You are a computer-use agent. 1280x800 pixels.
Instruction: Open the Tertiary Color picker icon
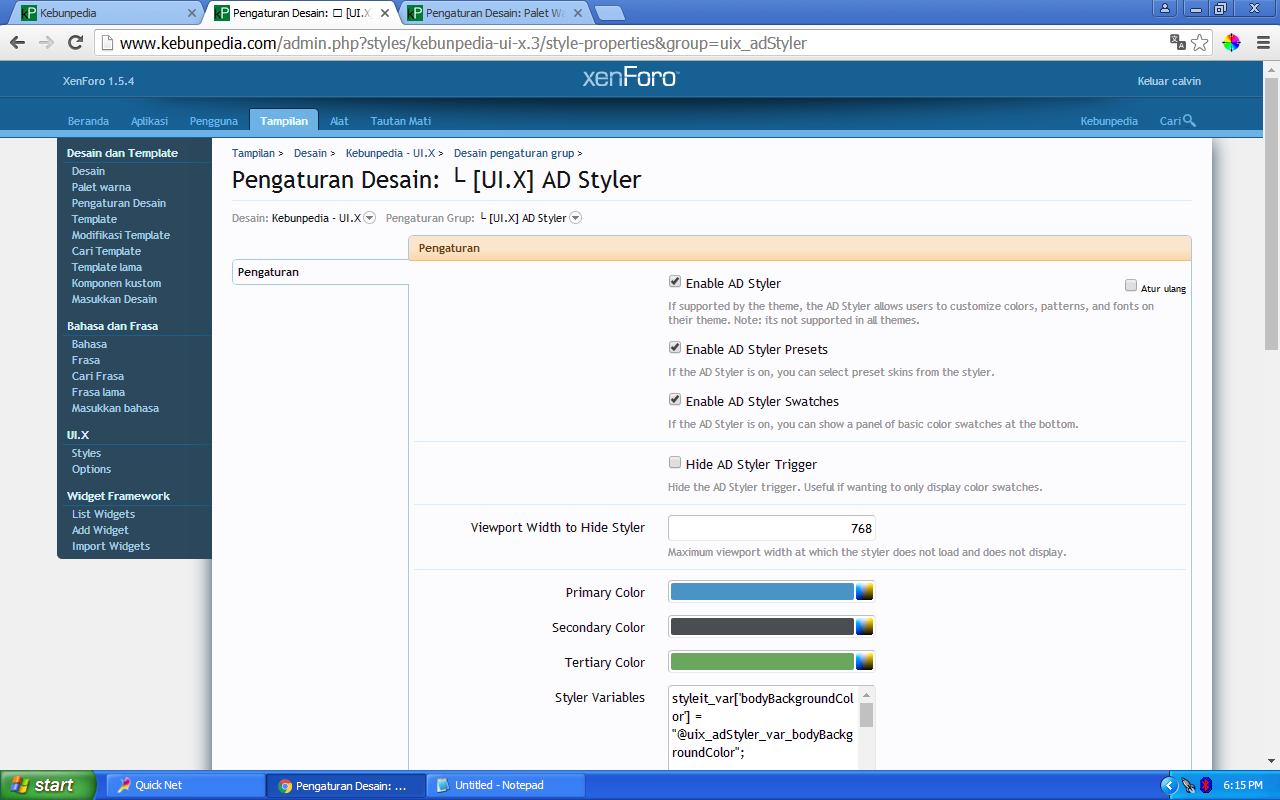point(865,662)
